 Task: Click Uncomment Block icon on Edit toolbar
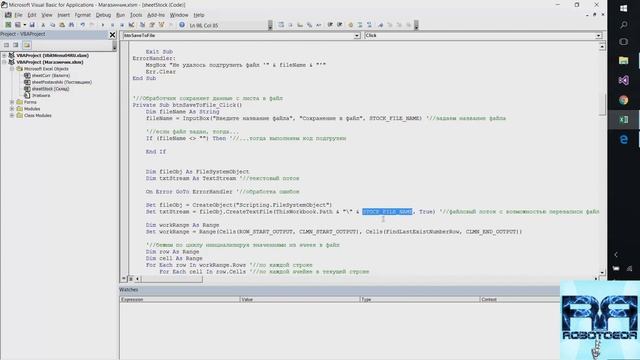point(369,25)
